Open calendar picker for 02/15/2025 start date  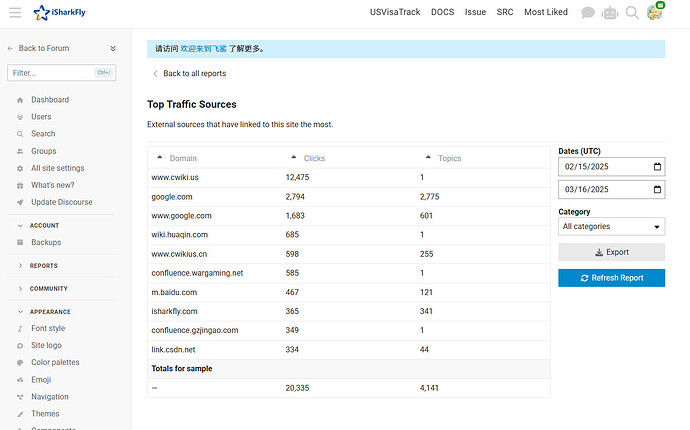point(657,167)
